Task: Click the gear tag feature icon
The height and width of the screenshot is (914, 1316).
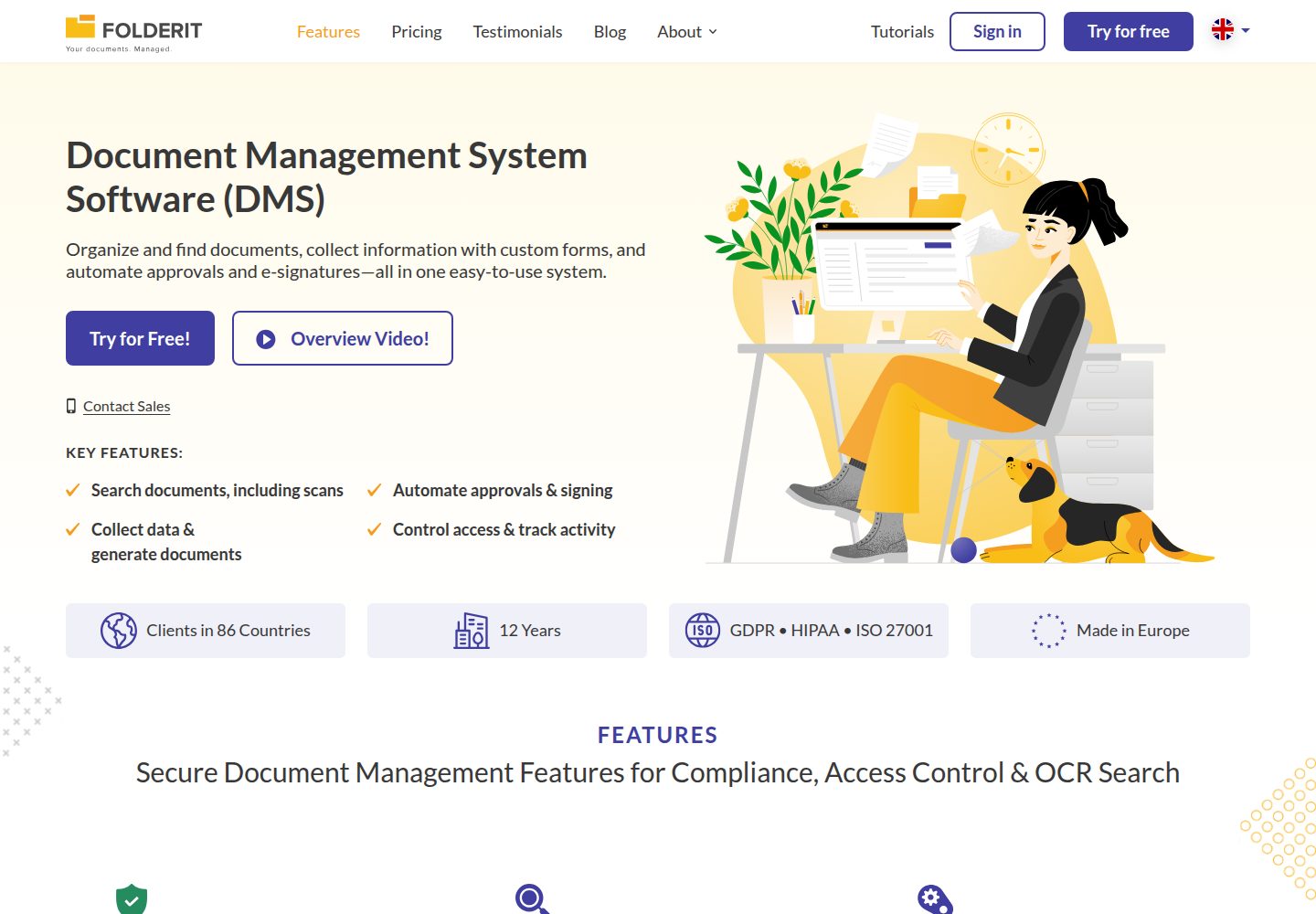Action: [x=935, y=899]
